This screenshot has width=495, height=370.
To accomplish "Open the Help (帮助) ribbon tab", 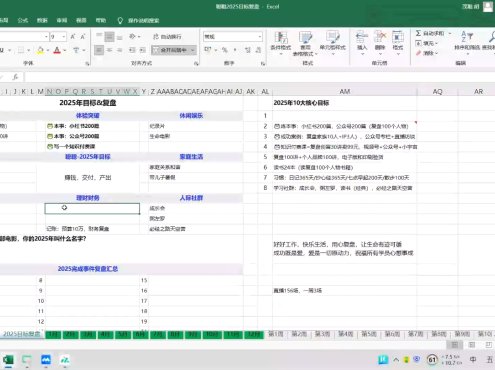I will (x=101, y=20).
